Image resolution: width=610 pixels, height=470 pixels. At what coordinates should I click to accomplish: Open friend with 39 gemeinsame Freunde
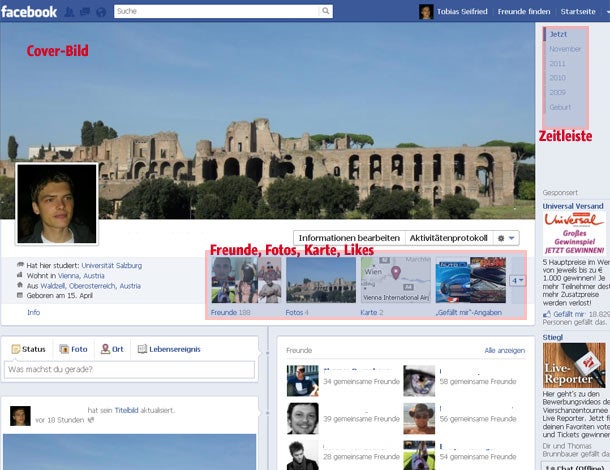click(x=303, y=418)
